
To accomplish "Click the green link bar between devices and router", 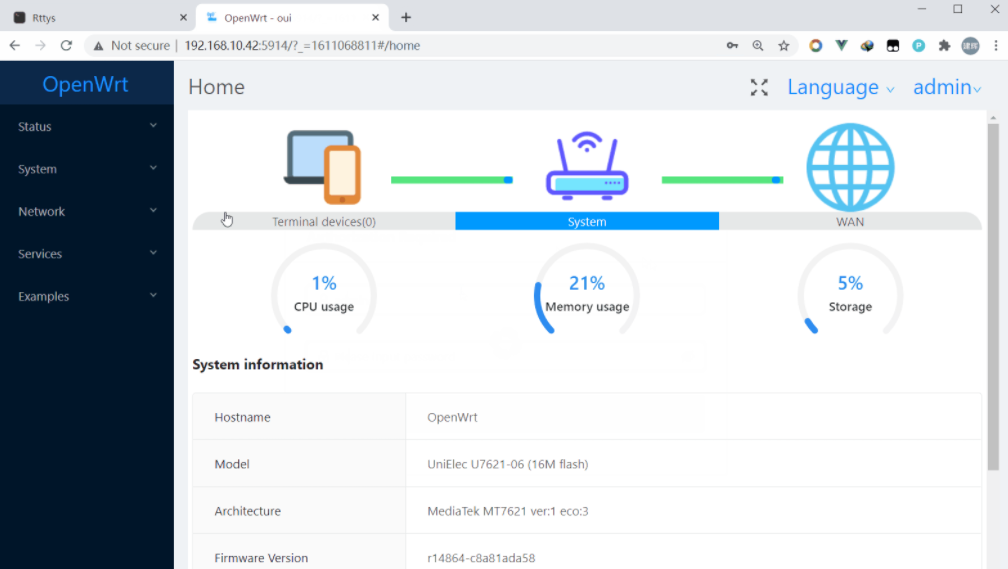I will [452, 180].
